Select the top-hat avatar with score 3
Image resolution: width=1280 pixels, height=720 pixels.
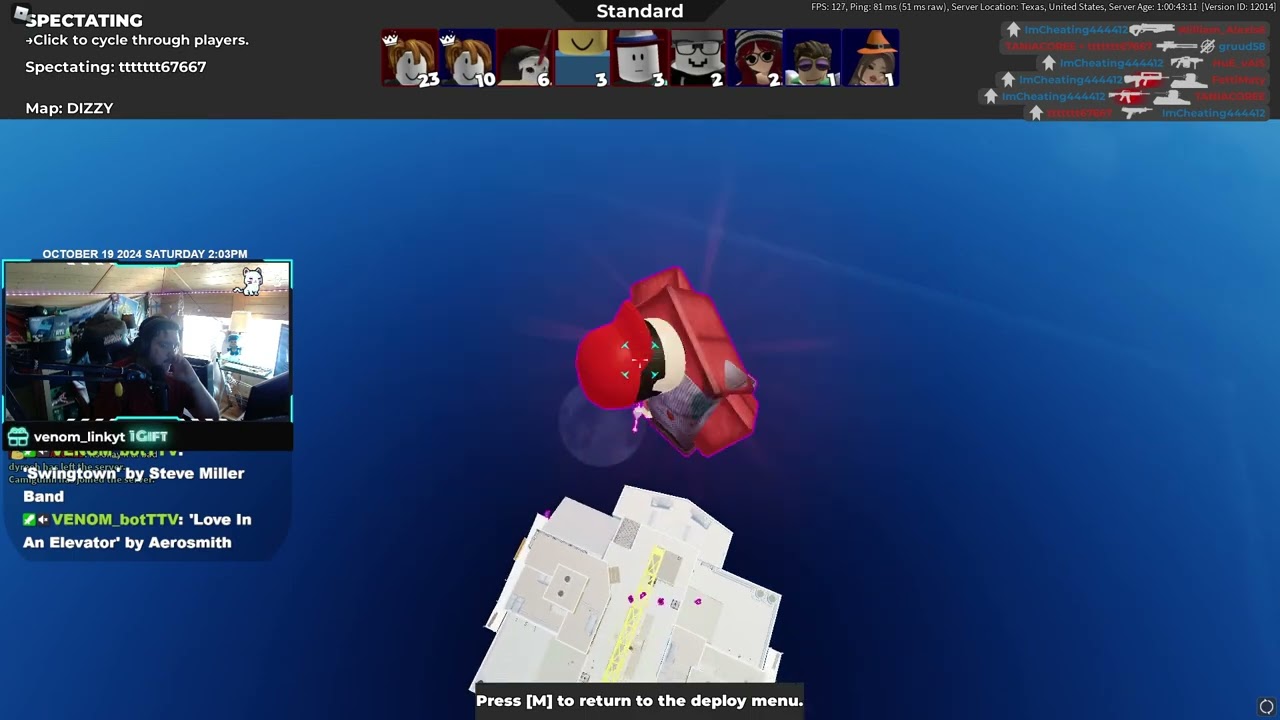point(639,59)
